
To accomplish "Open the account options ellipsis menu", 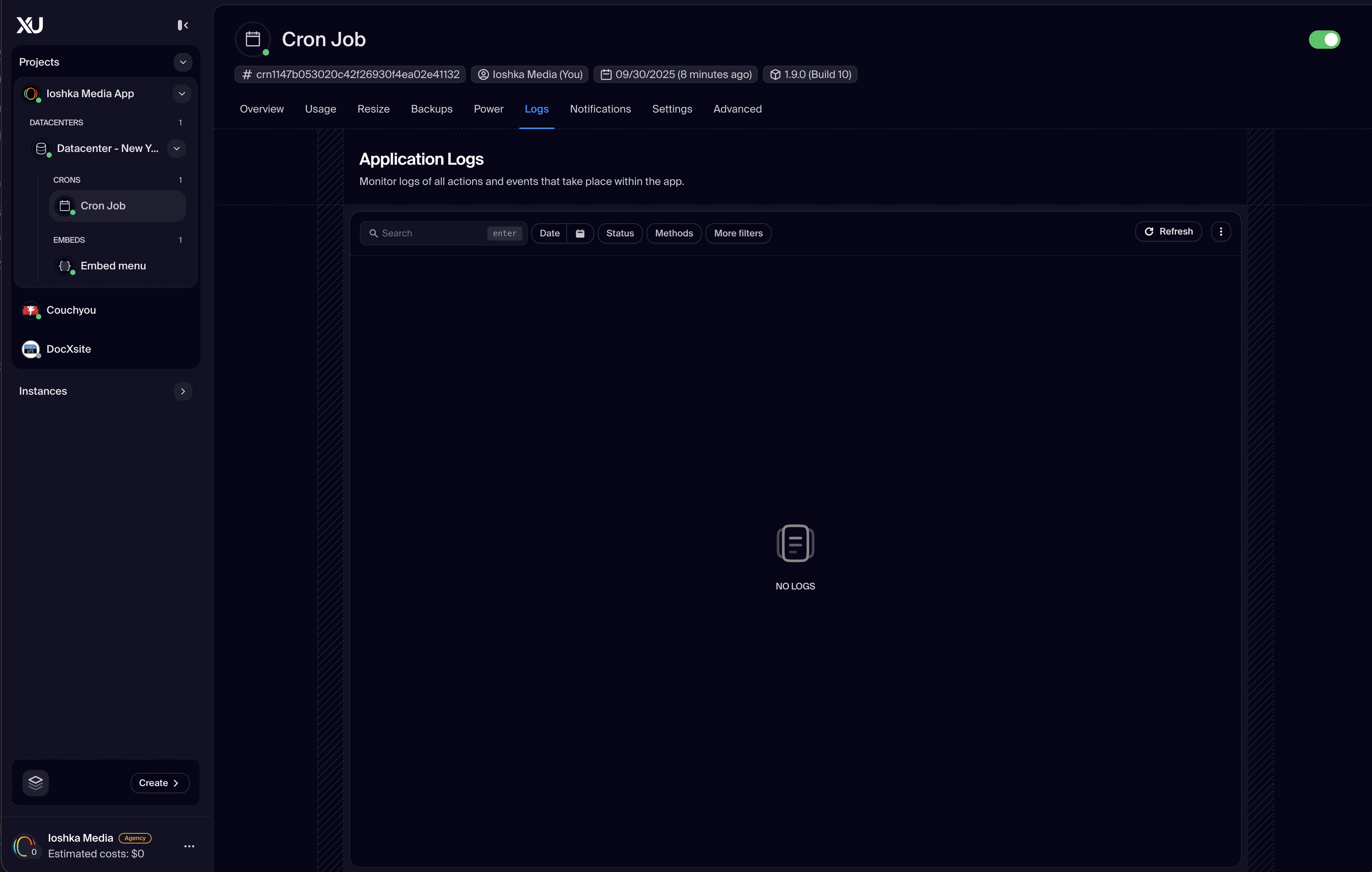I will tap(189, 846).
